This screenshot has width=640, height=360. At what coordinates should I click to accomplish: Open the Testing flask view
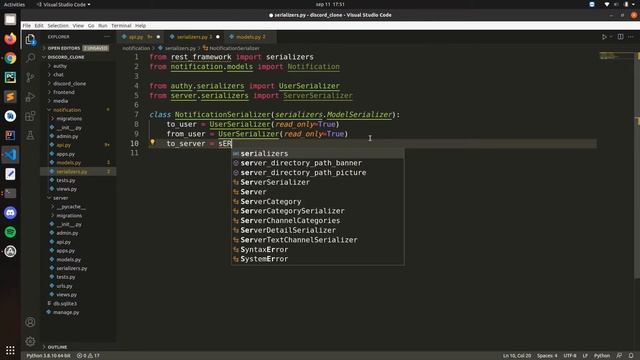[30, 135]
